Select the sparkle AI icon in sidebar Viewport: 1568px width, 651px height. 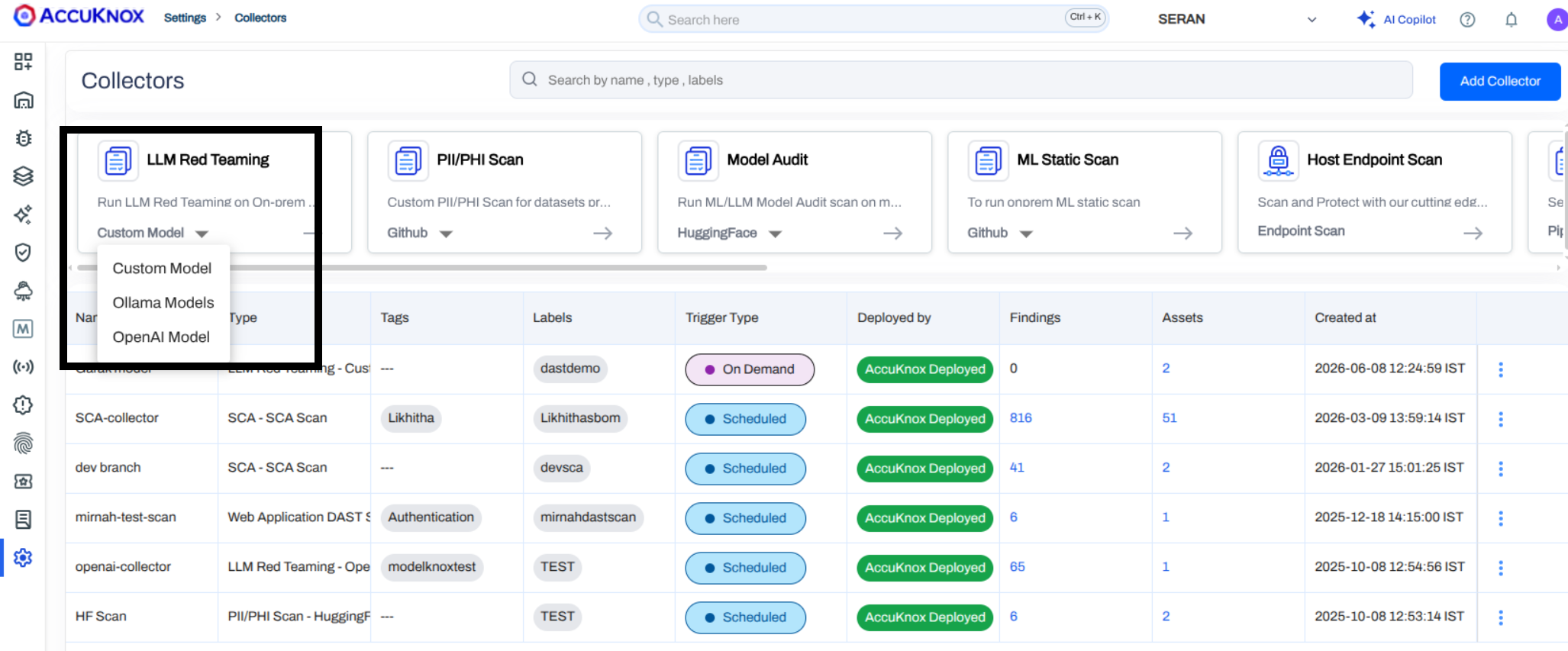24,214
